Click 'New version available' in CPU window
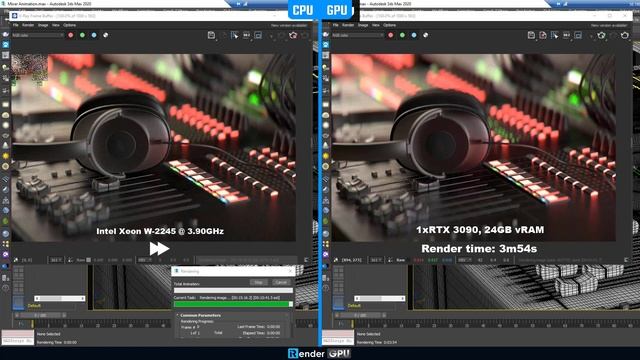The width and height of the screenshot is (640, 360). pyautogui.click(x=289, y=25)
